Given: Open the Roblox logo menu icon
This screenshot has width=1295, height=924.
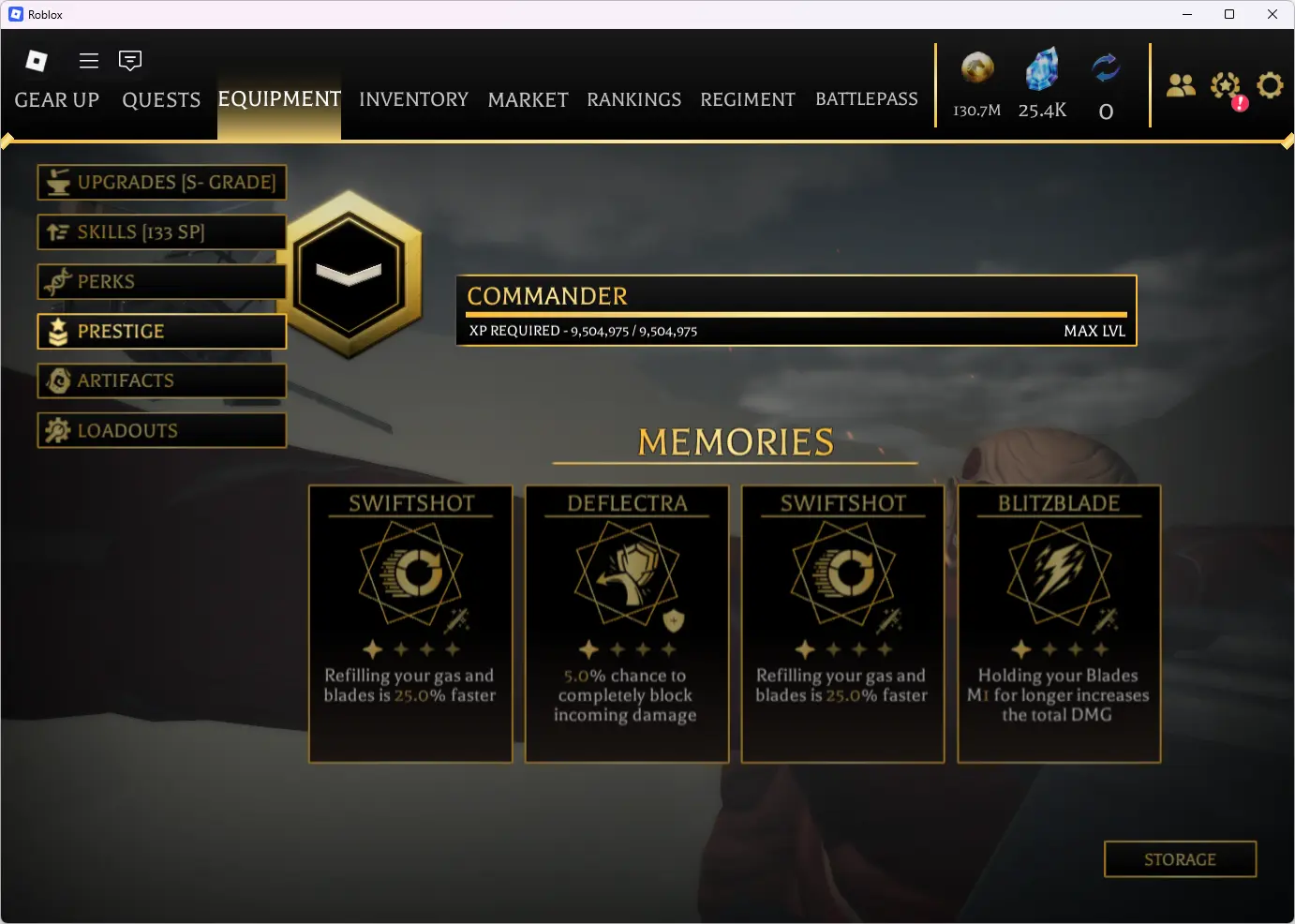Looking at the screenshot, I should pyautogui.click(x=37, y=61).
